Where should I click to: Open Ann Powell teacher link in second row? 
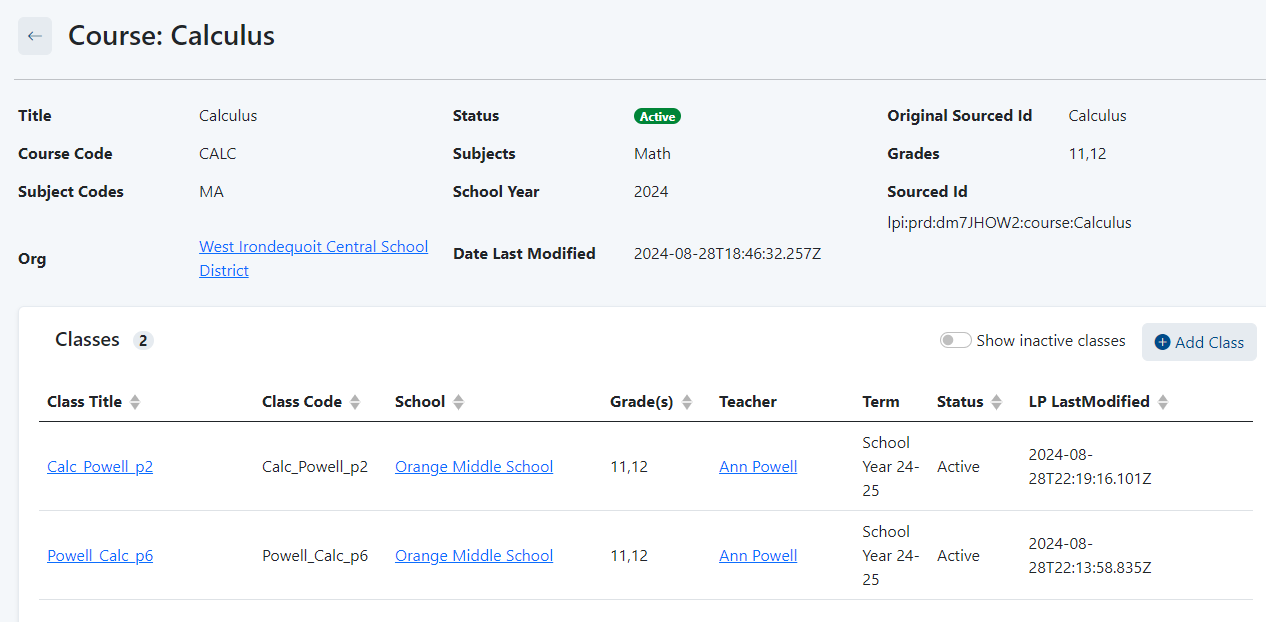tap(758, 556)
